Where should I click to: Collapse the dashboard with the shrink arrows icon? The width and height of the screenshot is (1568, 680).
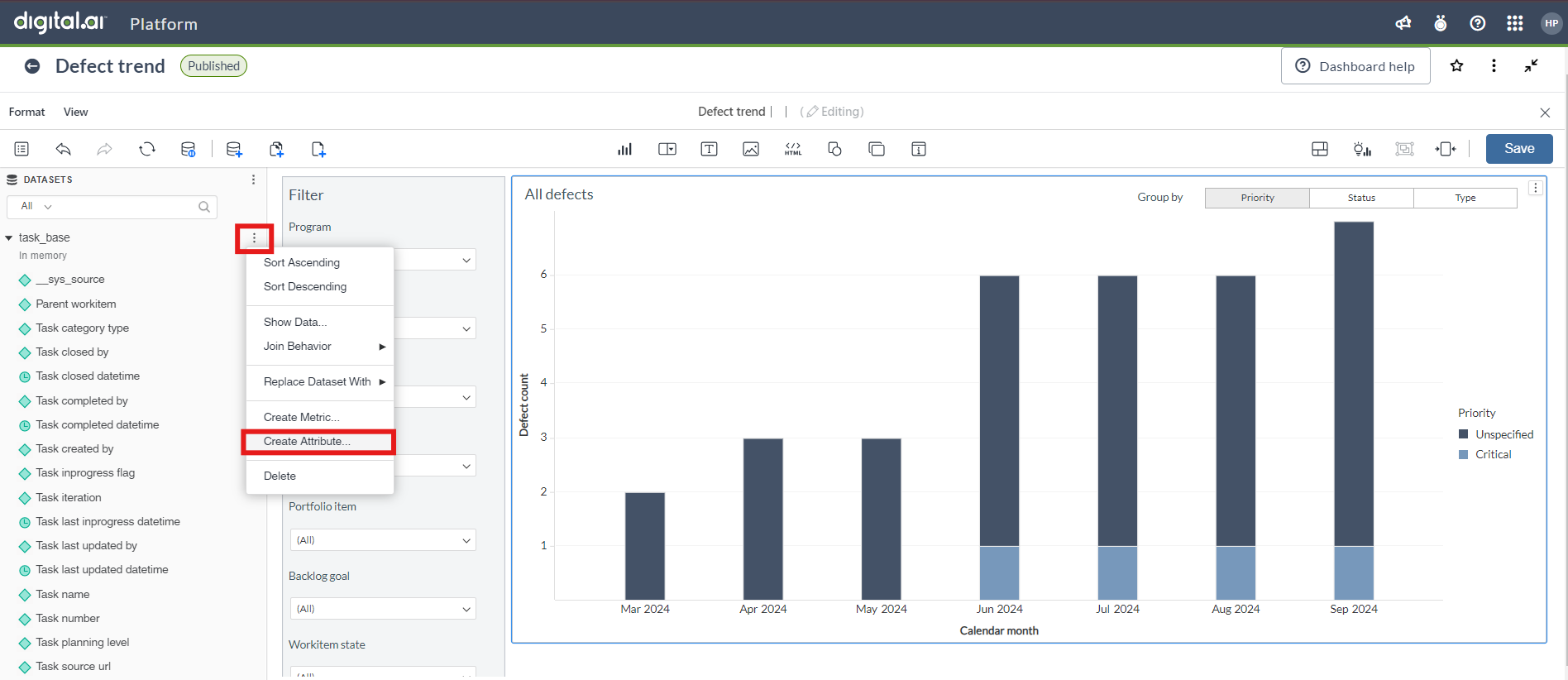(x=1532, y=65)
